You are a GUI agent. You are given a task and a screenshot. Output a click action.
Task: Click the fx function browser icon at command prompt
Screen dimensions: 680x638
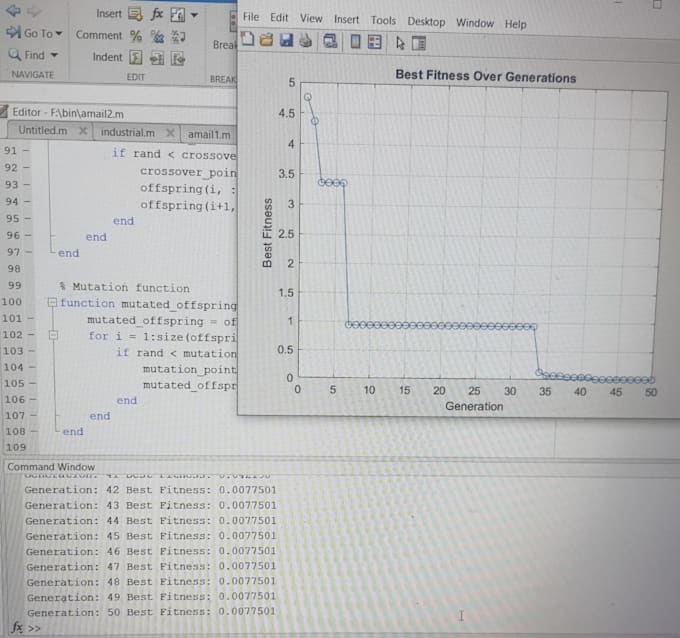[x=17, y=627]
